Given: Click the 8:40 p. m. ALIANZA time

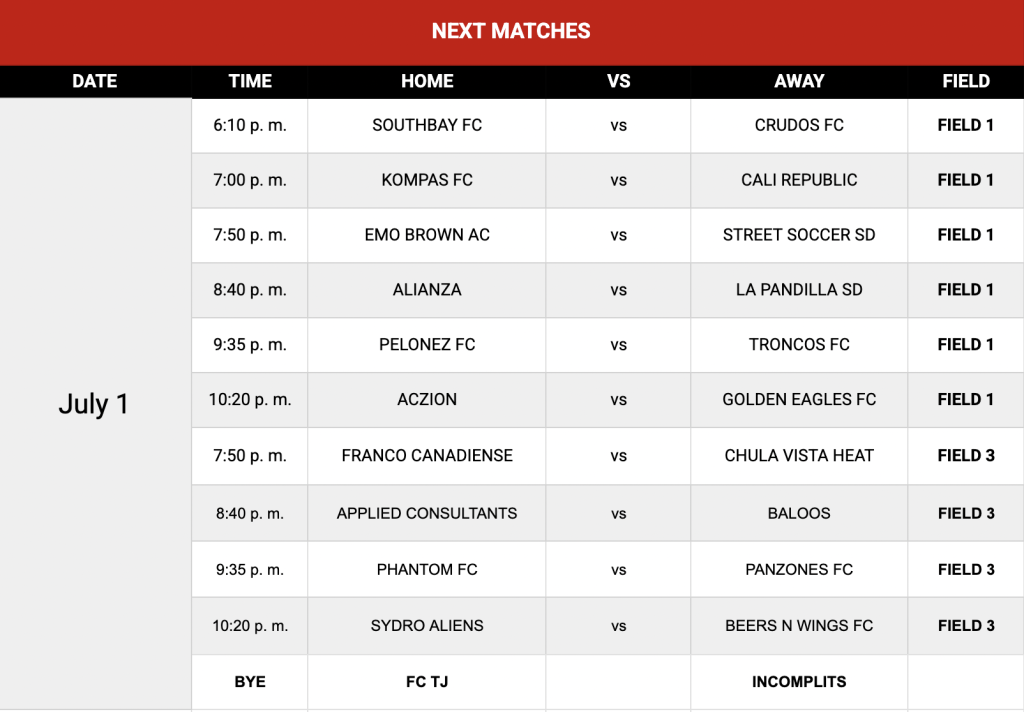Looking at the screenshot, I should pos(249,290).
